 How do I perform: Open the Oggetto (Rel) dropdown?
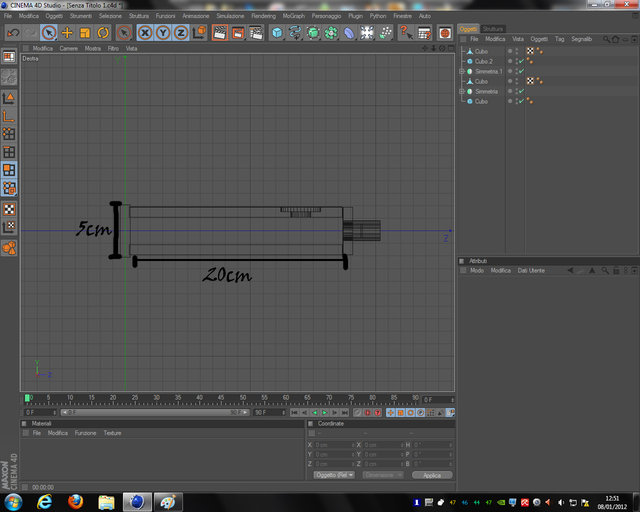(333, 475)
